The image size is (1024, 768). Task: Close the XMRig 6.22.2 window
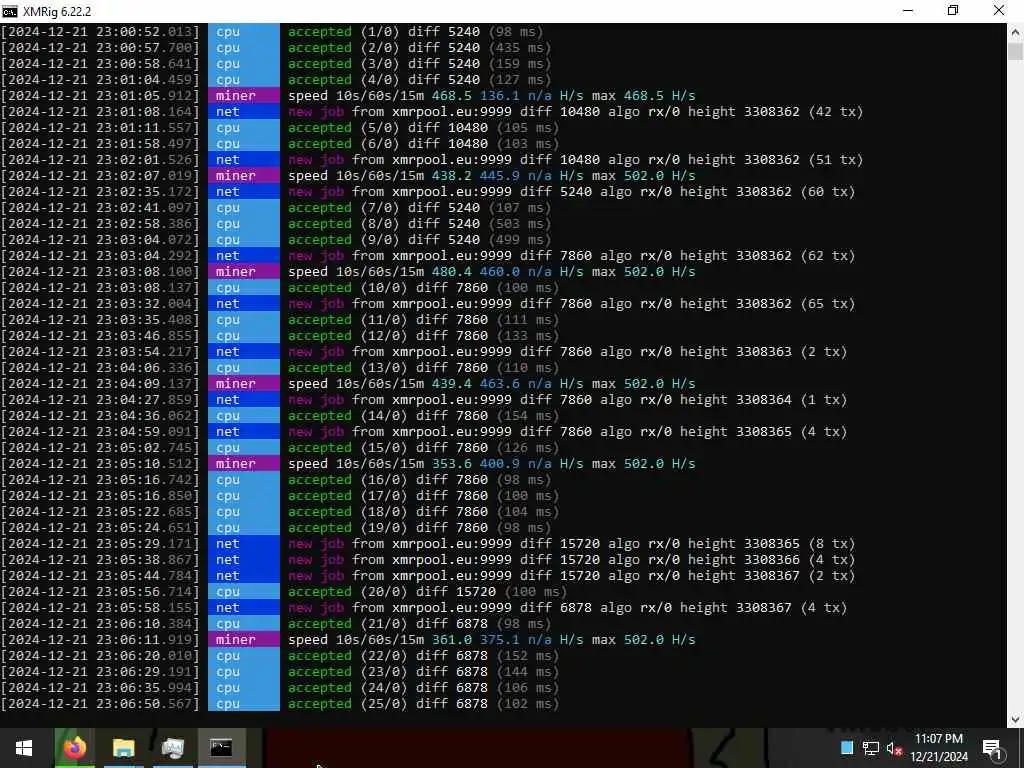coord(999,11)
